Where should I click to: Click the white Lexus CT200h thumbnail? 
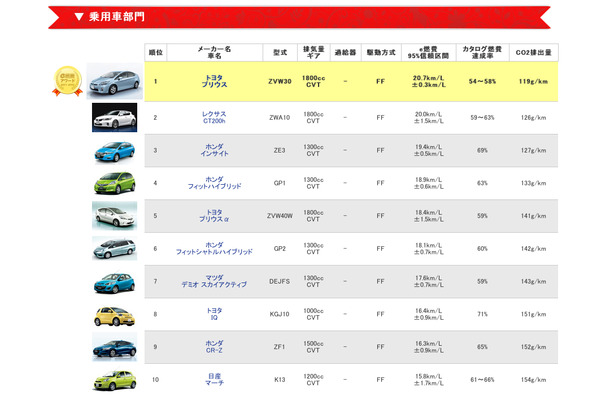click(115, 118)
